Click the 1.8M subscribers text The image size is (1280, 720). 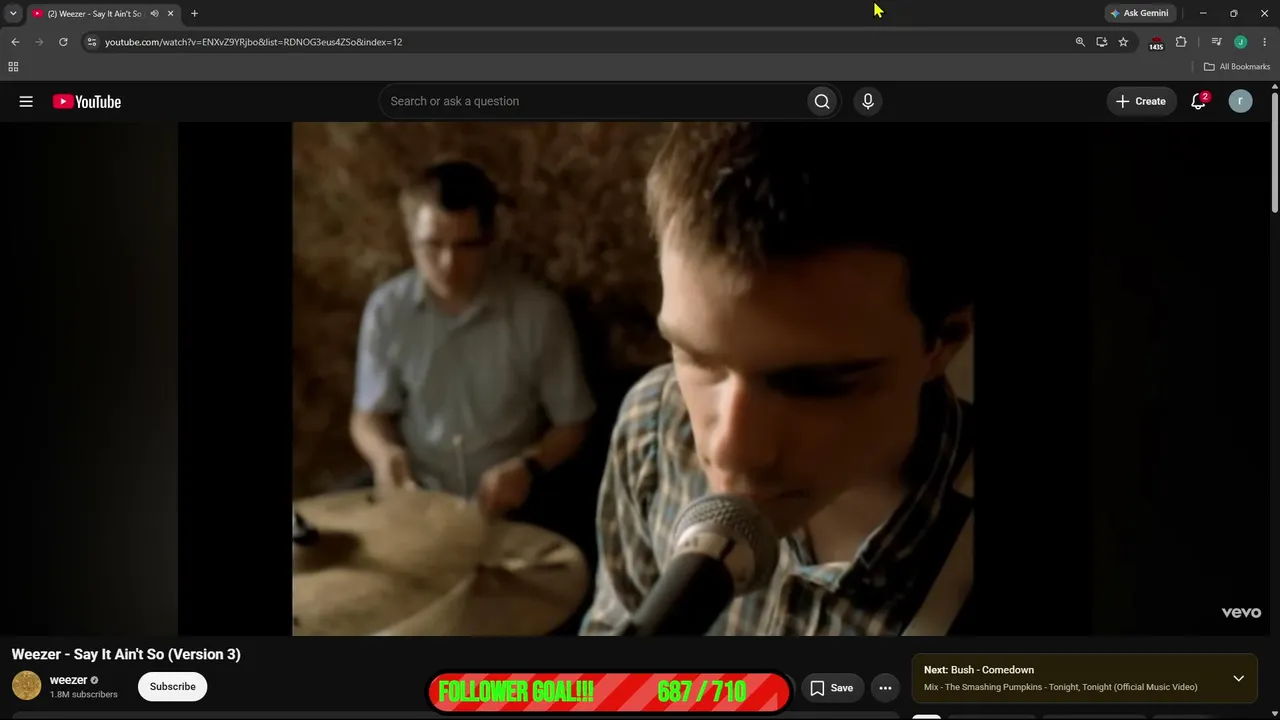84,694
